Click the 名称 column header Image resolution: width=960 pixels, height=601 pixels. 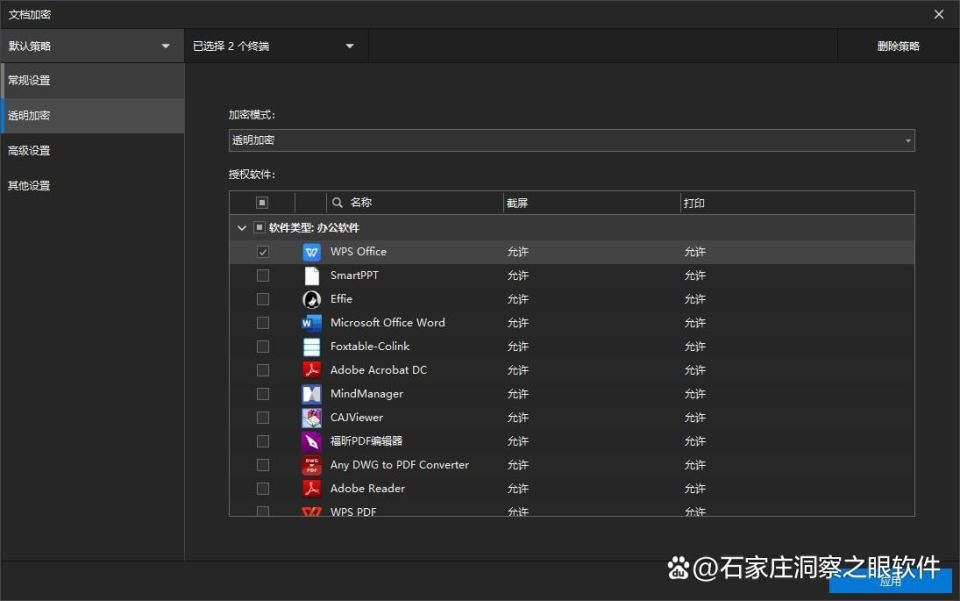pos(414,203)
